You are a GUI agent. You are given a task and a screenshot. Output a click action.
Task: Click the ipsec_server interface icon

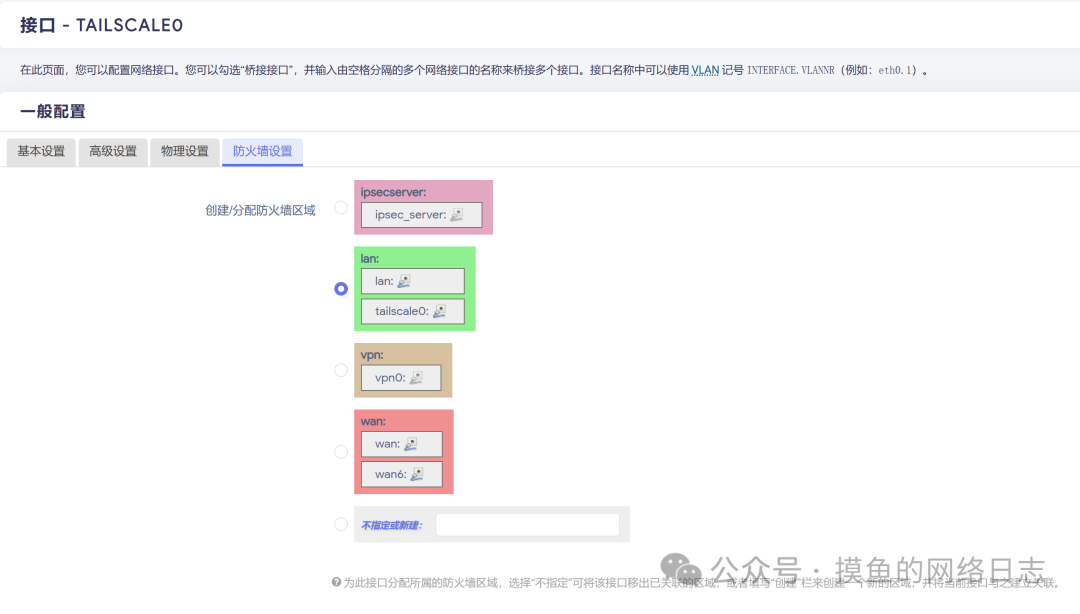[x=456, y=215]
